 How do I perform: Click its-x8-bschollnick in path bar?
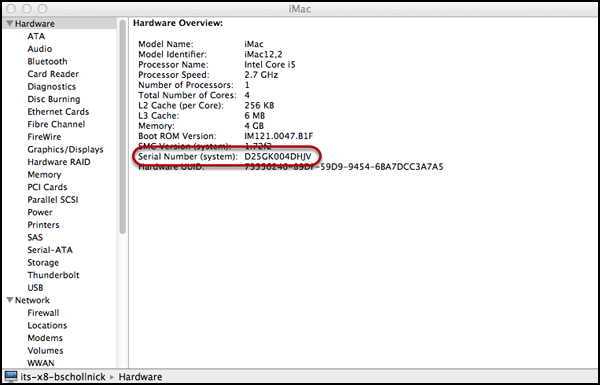coord(62,377)
